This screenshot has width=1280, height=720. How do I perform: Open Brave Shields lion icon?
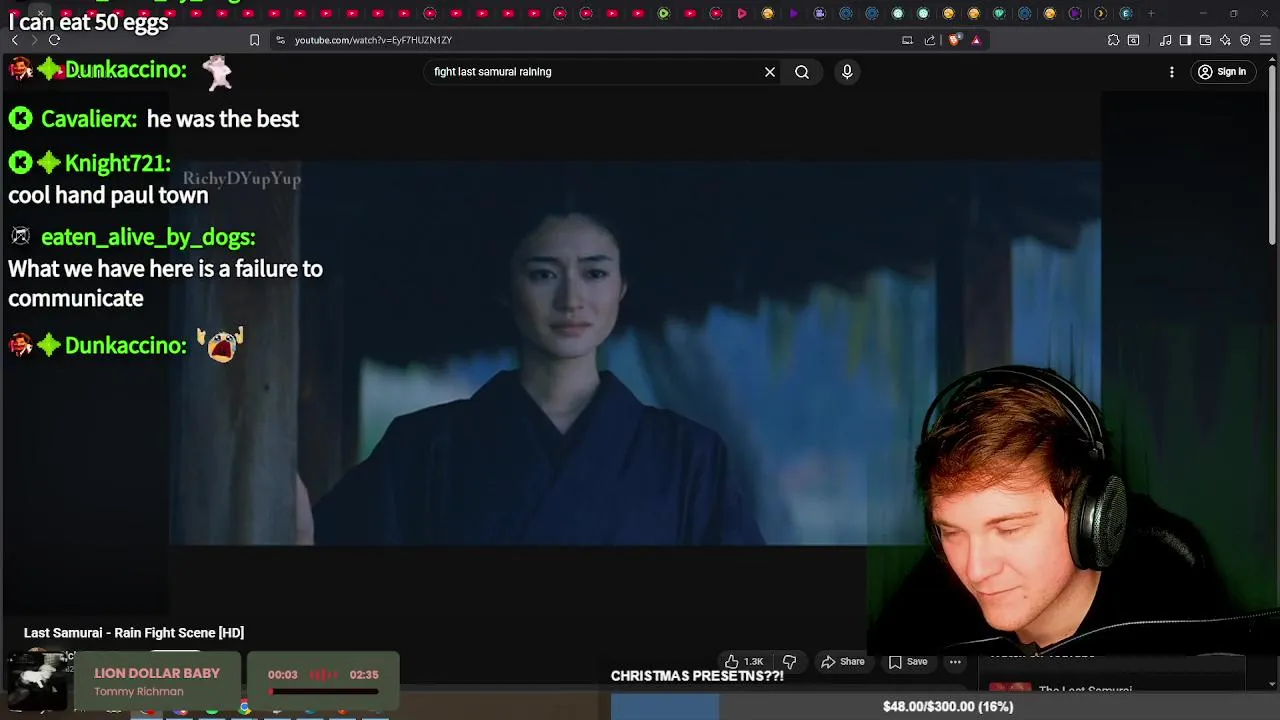(x=954, y=40)
